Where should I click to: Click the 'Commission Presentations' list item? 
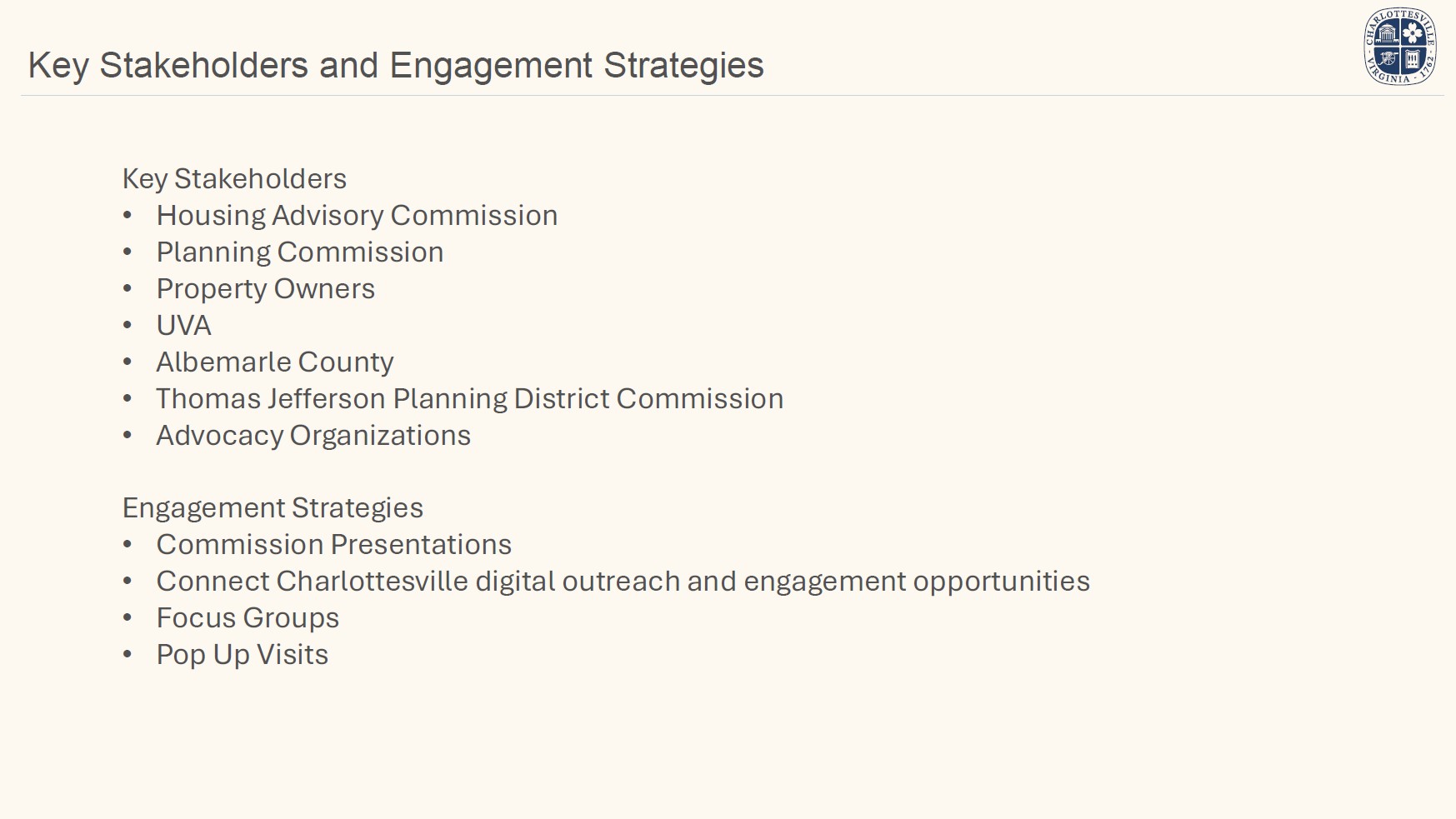click(x=334, y=545)
